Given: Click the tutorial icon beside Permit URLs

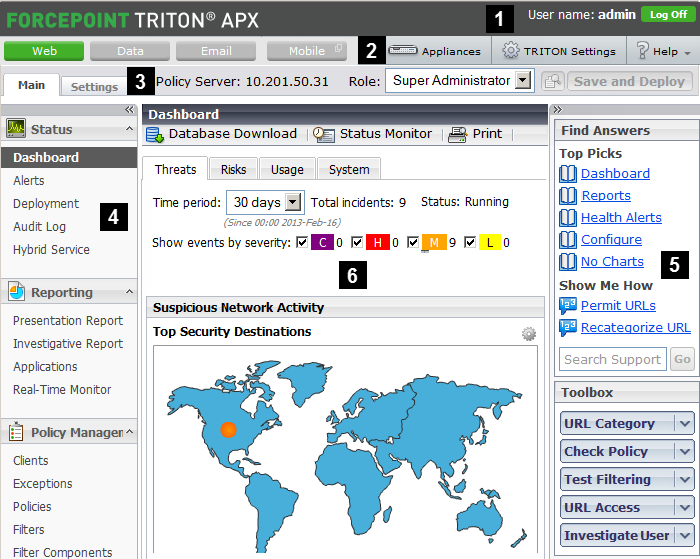Looking at the screenshot, I should pyautogui.click(x=568, y=306).
